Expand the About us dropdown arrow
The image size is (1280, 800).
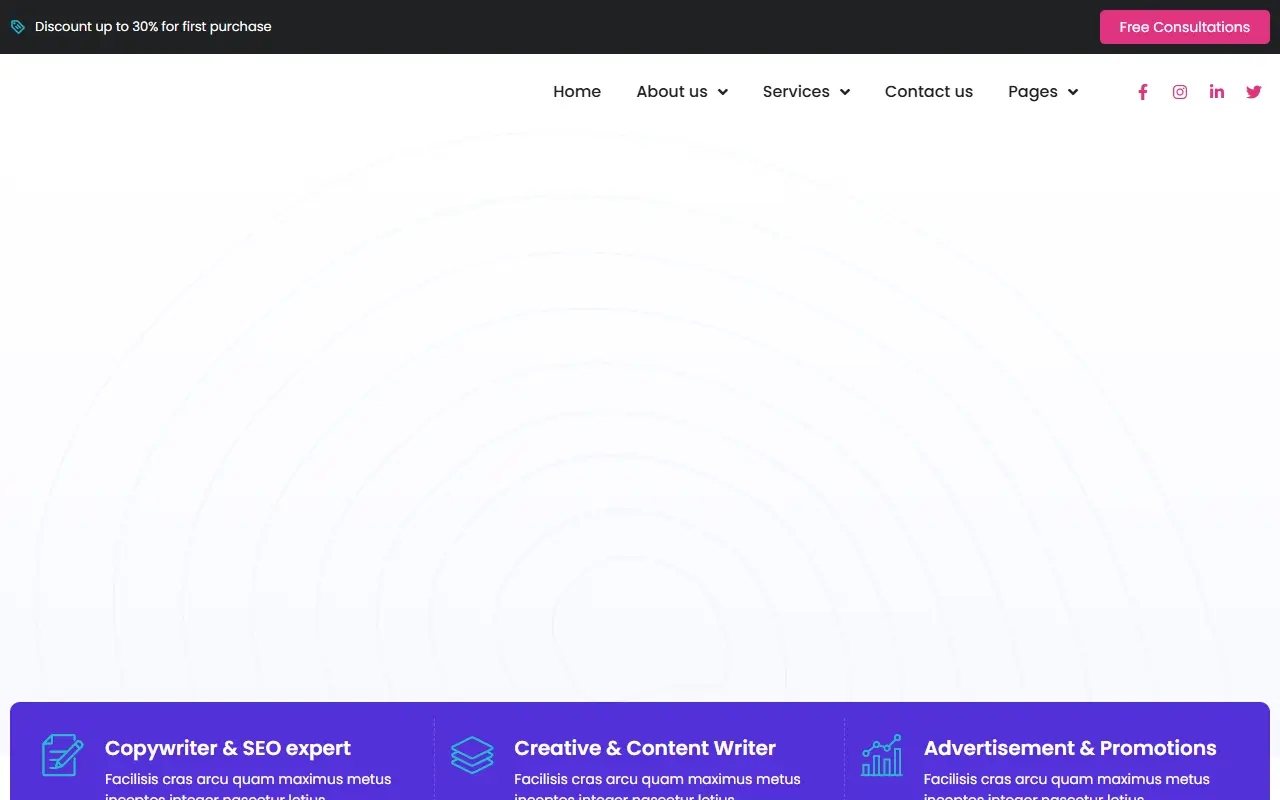723,92
